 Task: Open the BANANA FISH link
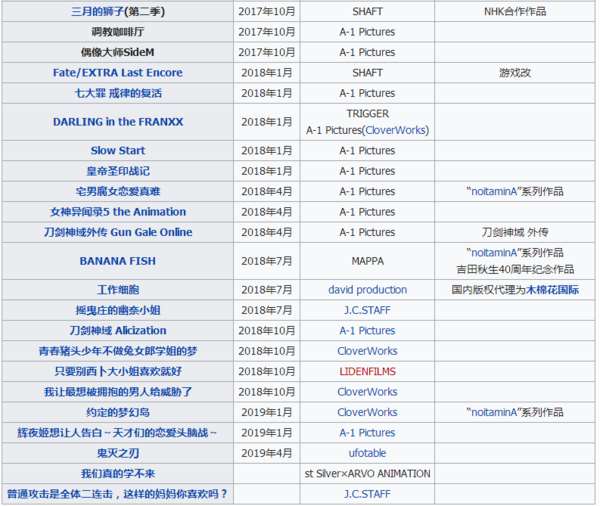(118, 261)
